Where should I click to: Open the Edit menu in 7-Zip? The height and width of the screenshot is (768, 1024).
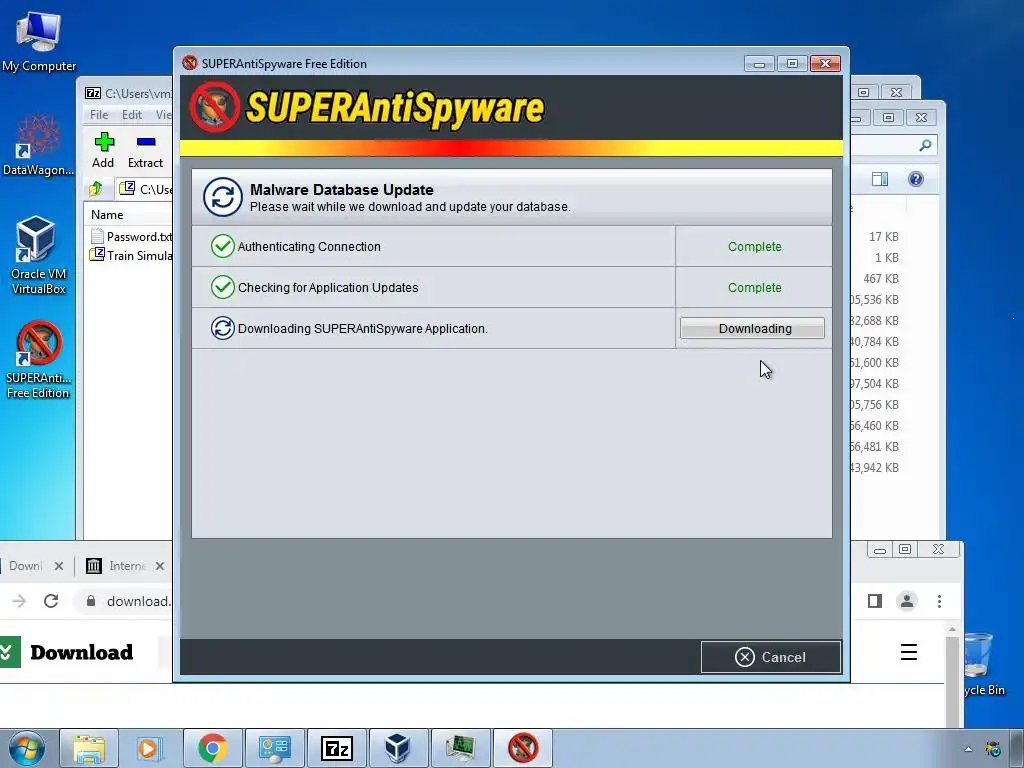[x=131, y=115]
